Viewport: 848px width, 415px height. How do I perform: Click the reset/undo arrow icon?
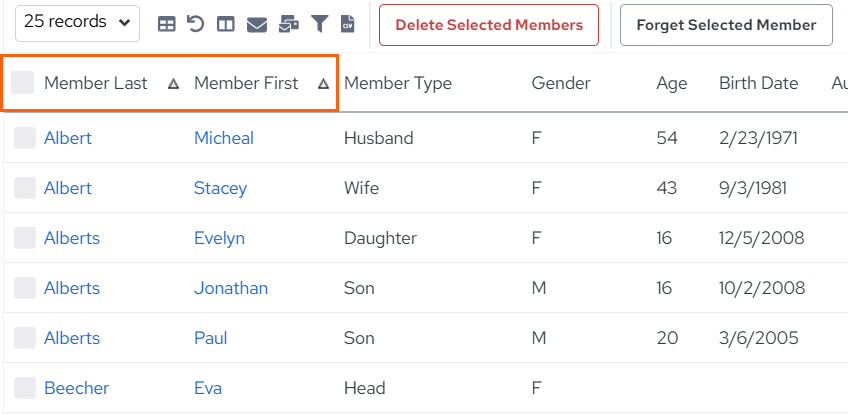(x=196, y=24)
